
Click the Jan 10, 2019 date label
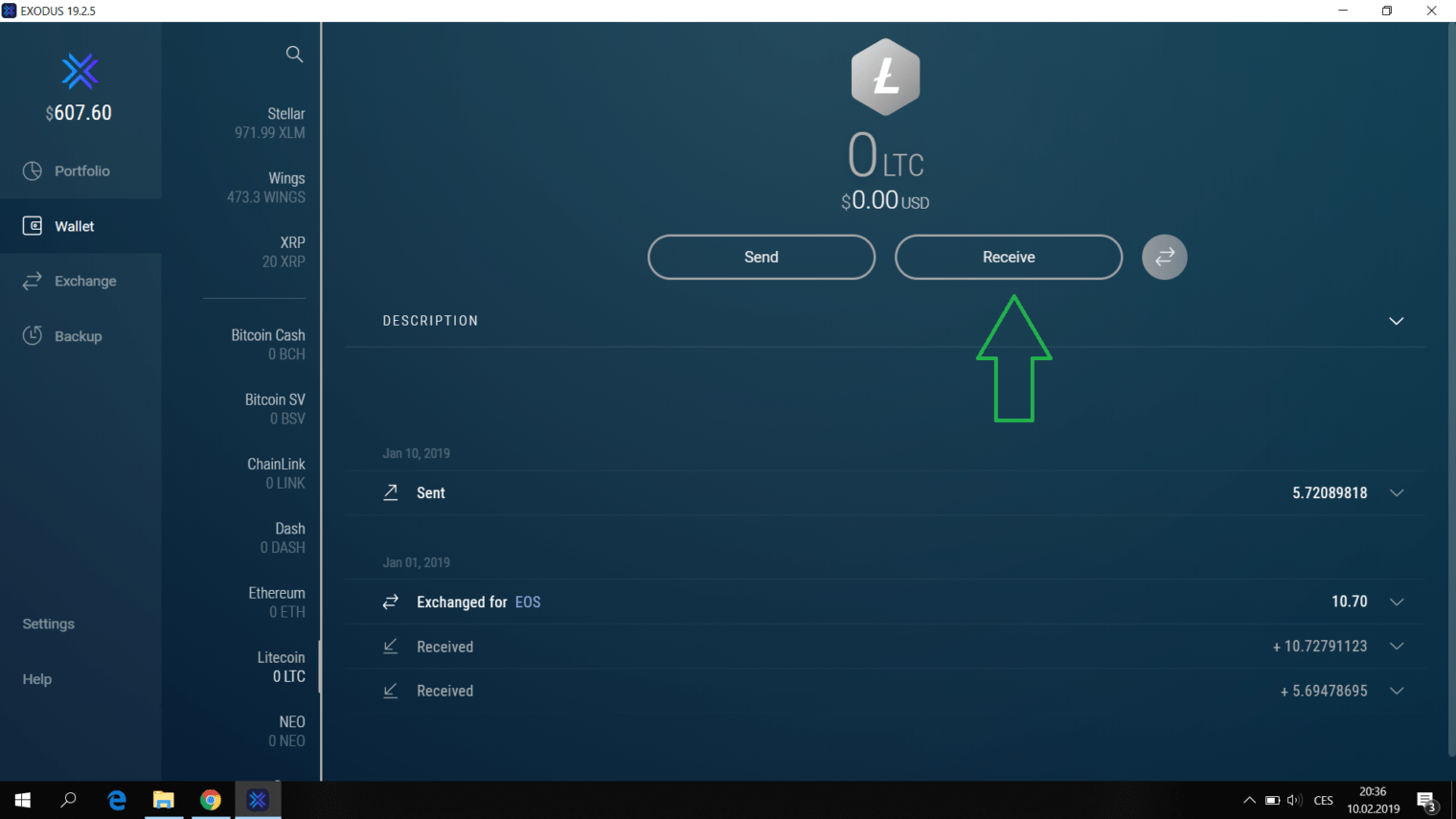click(x=416, y=453)
